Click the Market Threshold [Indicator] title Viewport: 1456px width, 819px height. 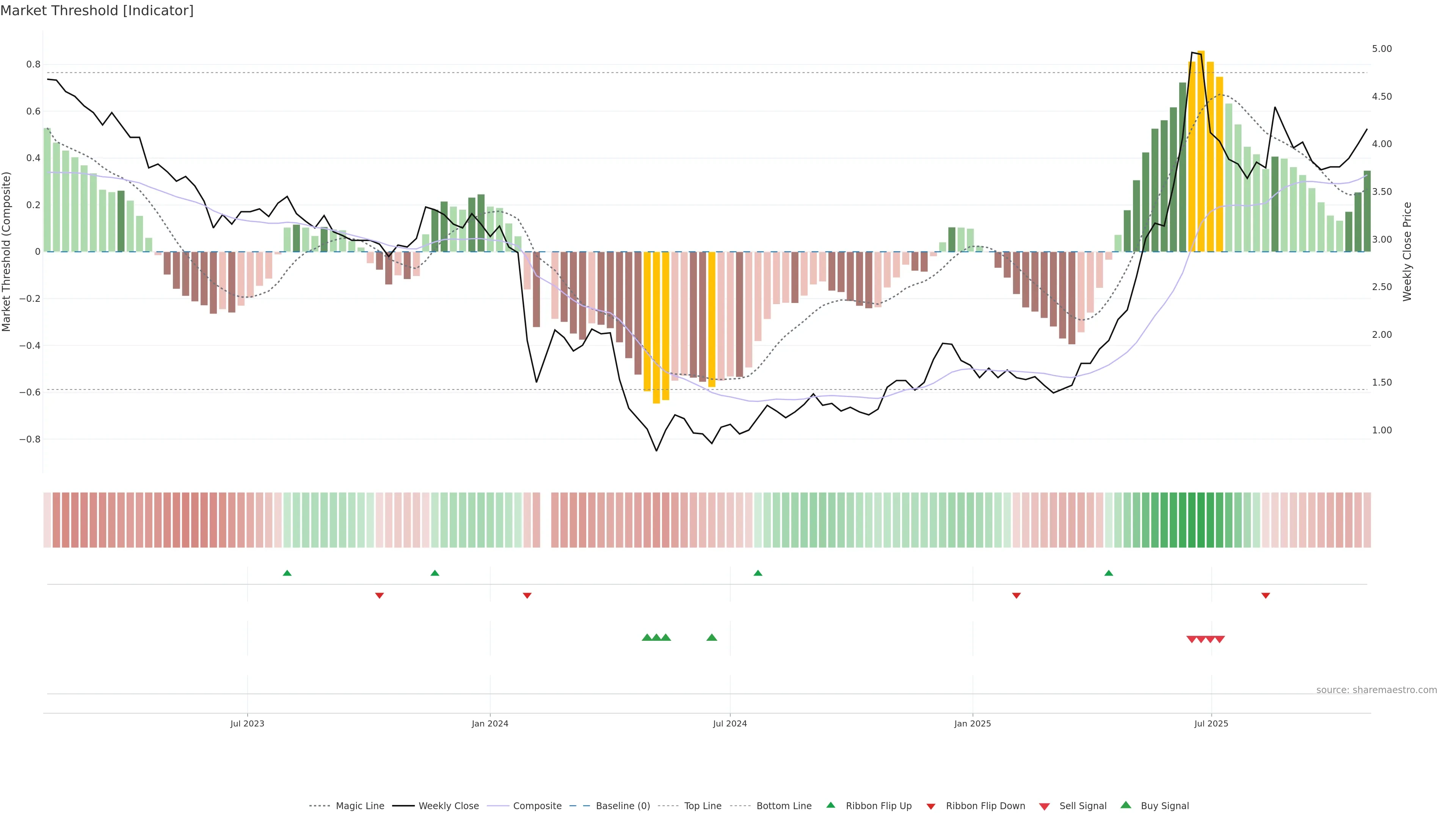pyautogui.click(x=97, y=11)
